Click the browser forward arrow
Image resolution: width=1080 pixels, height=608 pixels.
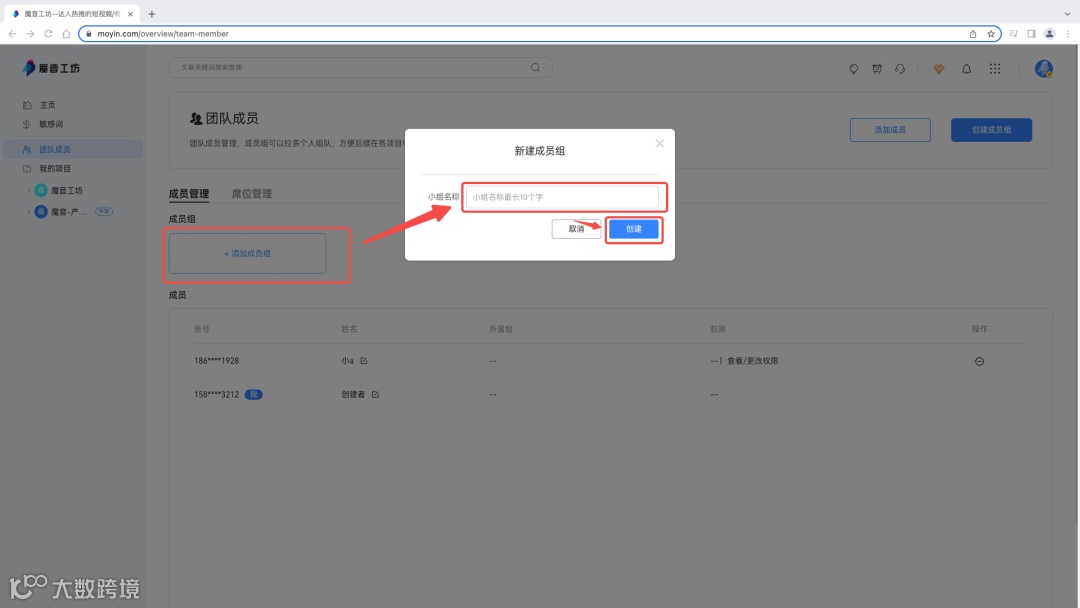pyautogui.click(x=30, y=34)
